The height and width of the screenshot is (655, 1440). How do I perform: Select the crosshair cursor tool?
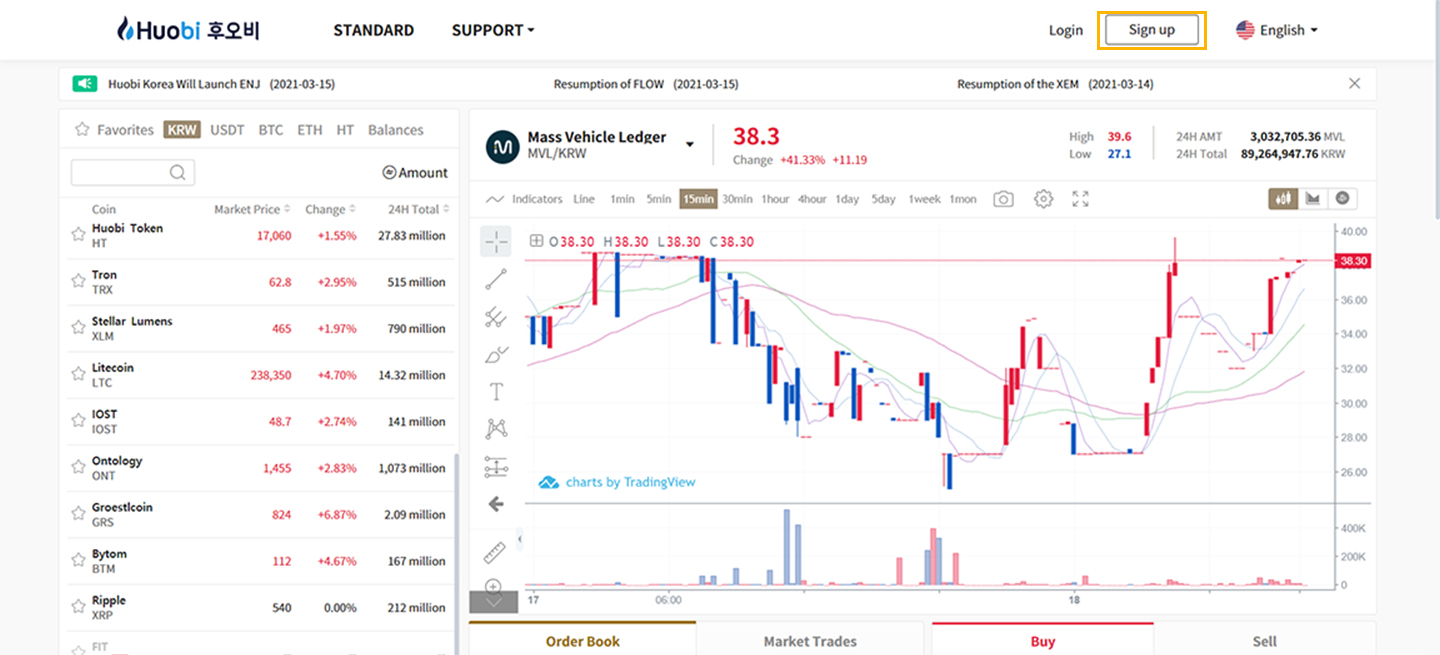(496, 241)
